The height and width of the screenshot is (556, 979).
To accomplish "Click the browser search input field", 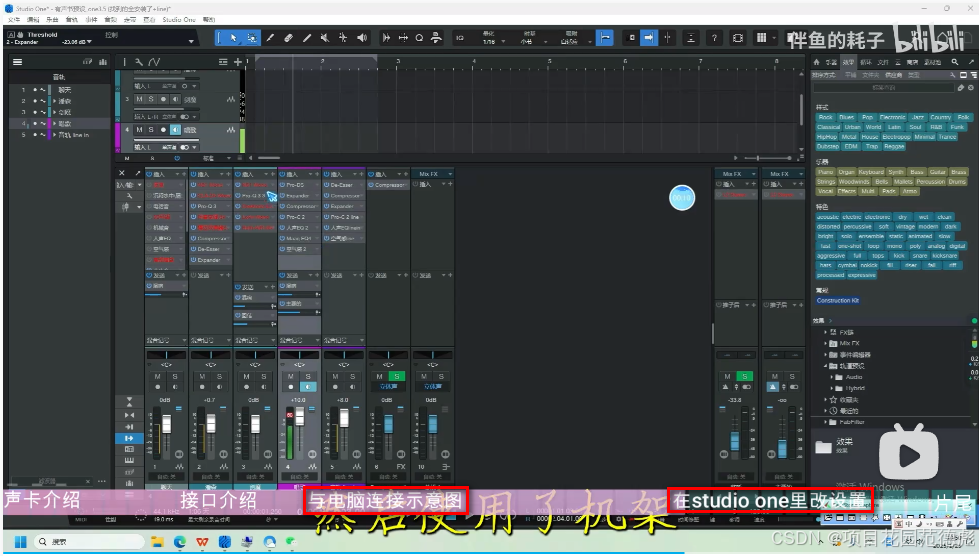I will click(883, 88).
